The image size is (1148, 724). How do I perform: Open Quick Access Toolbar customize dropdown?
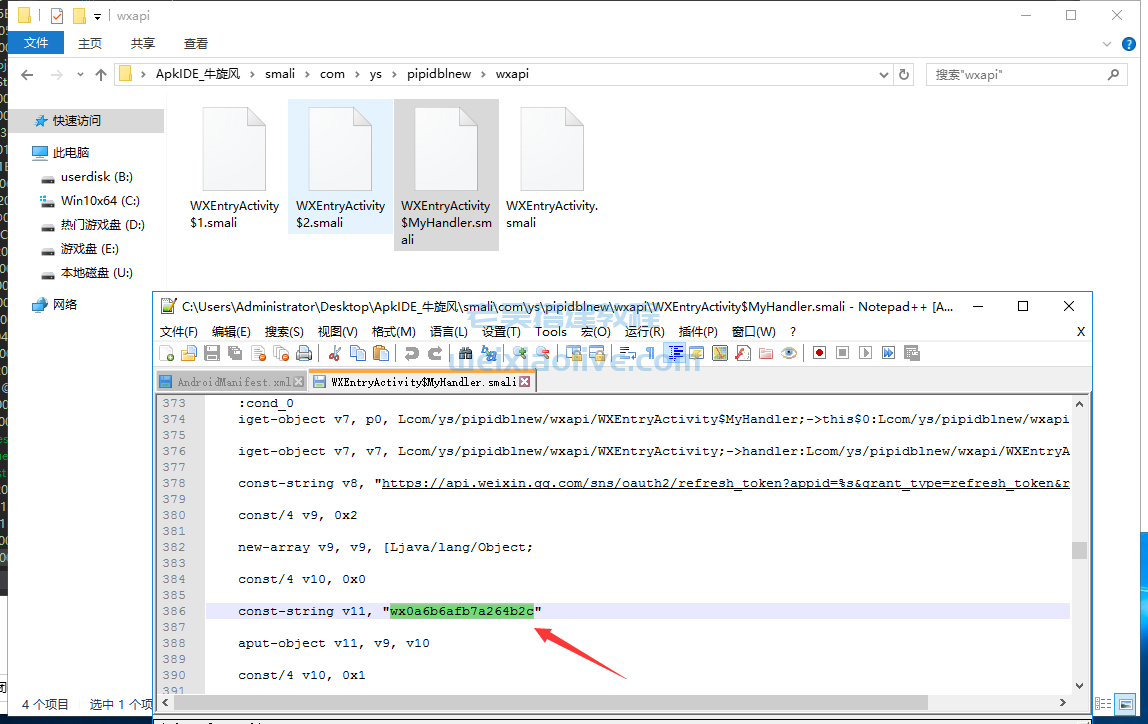pyautogui.click(x=97, y=16)
